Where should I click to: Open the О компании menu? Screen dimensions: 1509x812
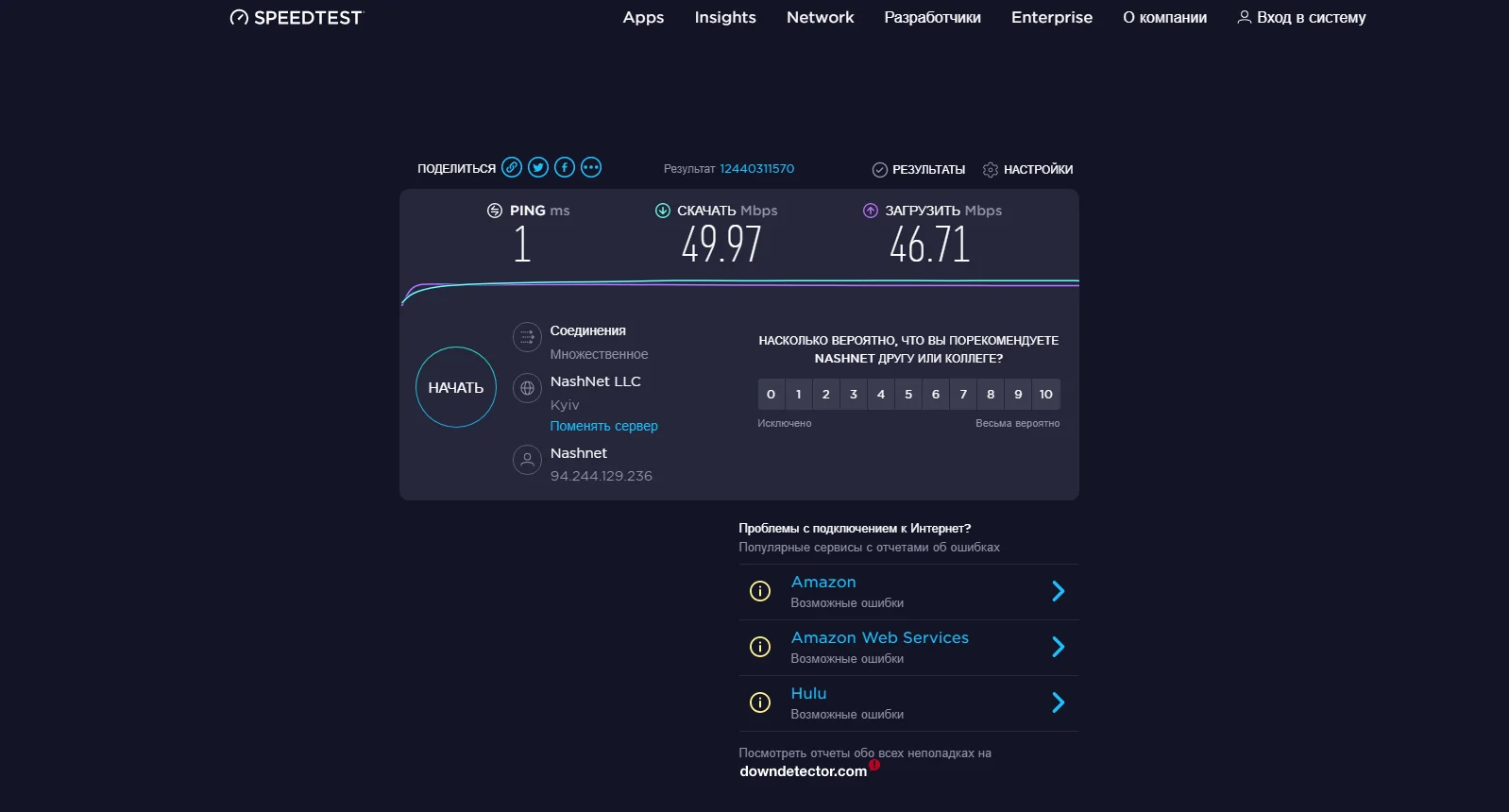coord(1165,17)
